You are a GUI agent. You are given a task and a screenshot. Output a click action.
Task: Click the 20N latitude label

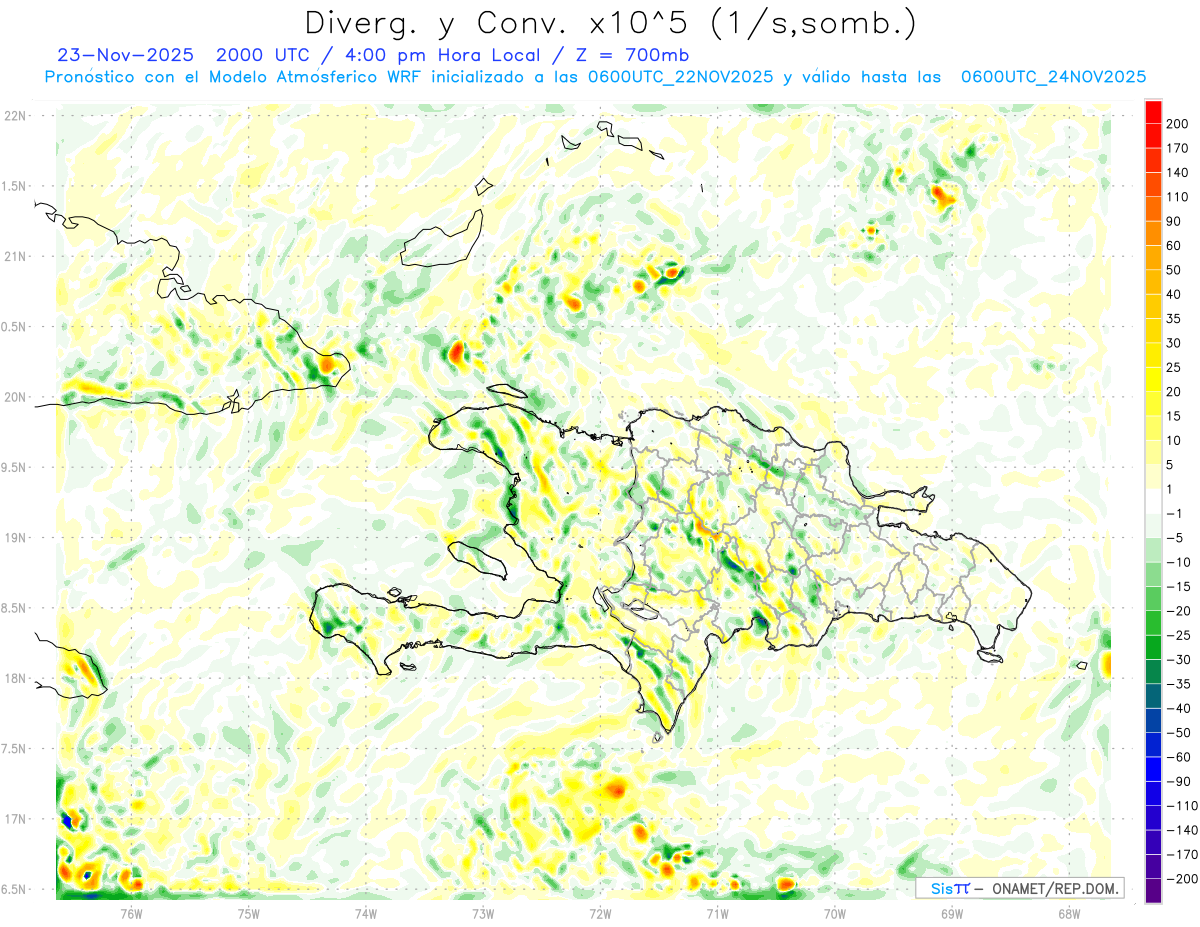[15, 397]
